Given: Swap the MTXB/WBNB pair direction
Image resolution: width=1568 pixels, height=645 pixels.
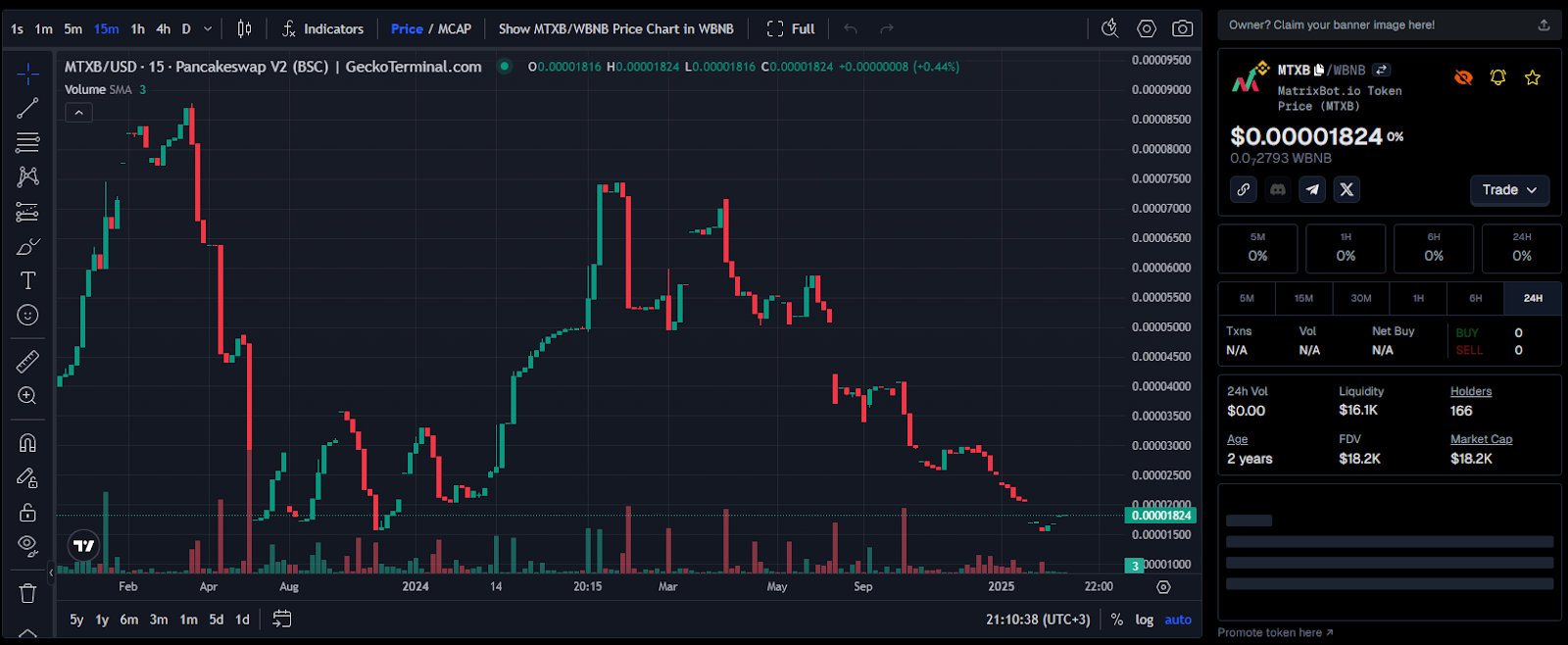Looking at the screenshot, I should coord(1381,70).
